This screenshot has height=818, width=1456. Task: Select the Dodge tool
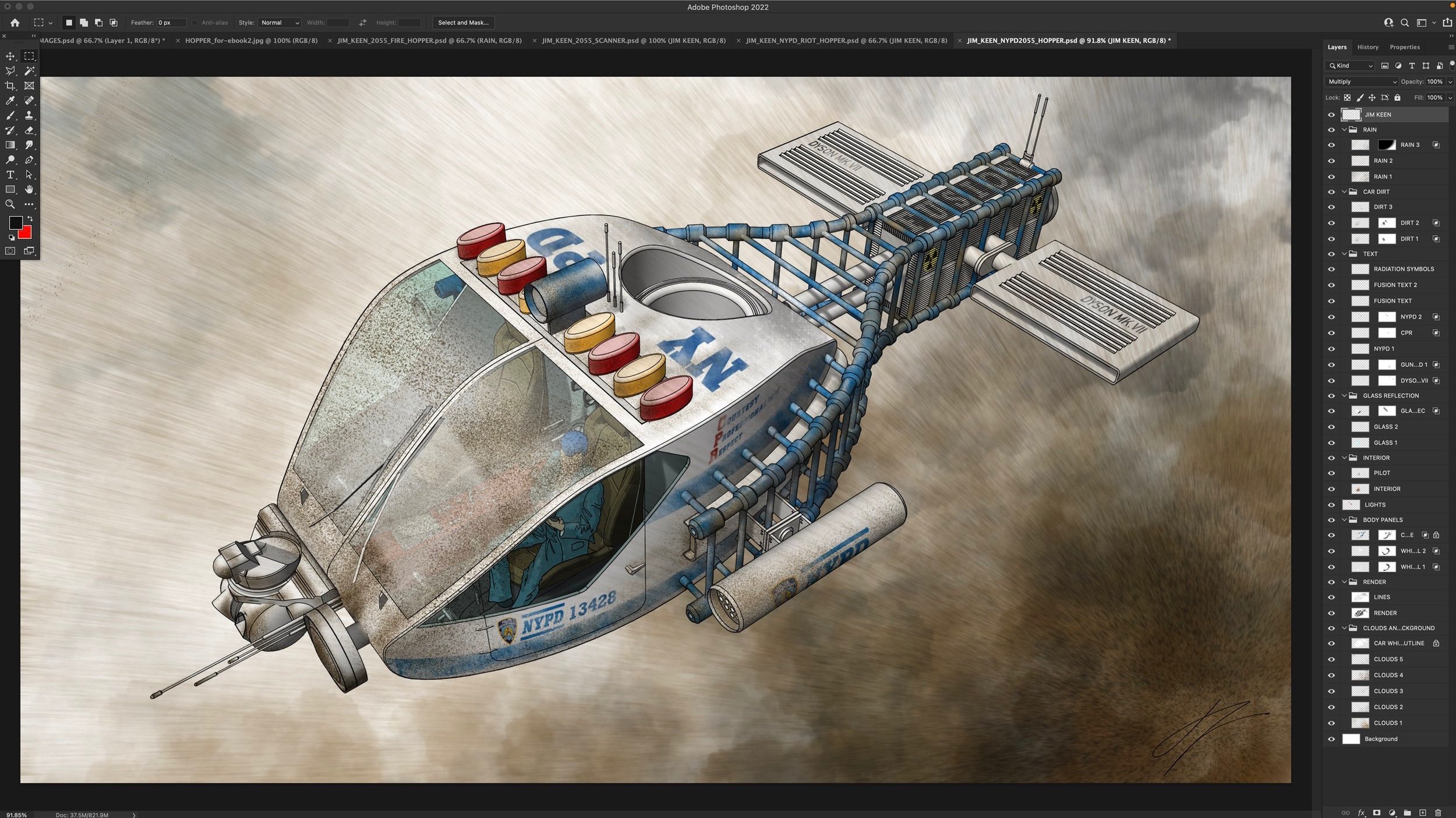click(x=10, y=160)
